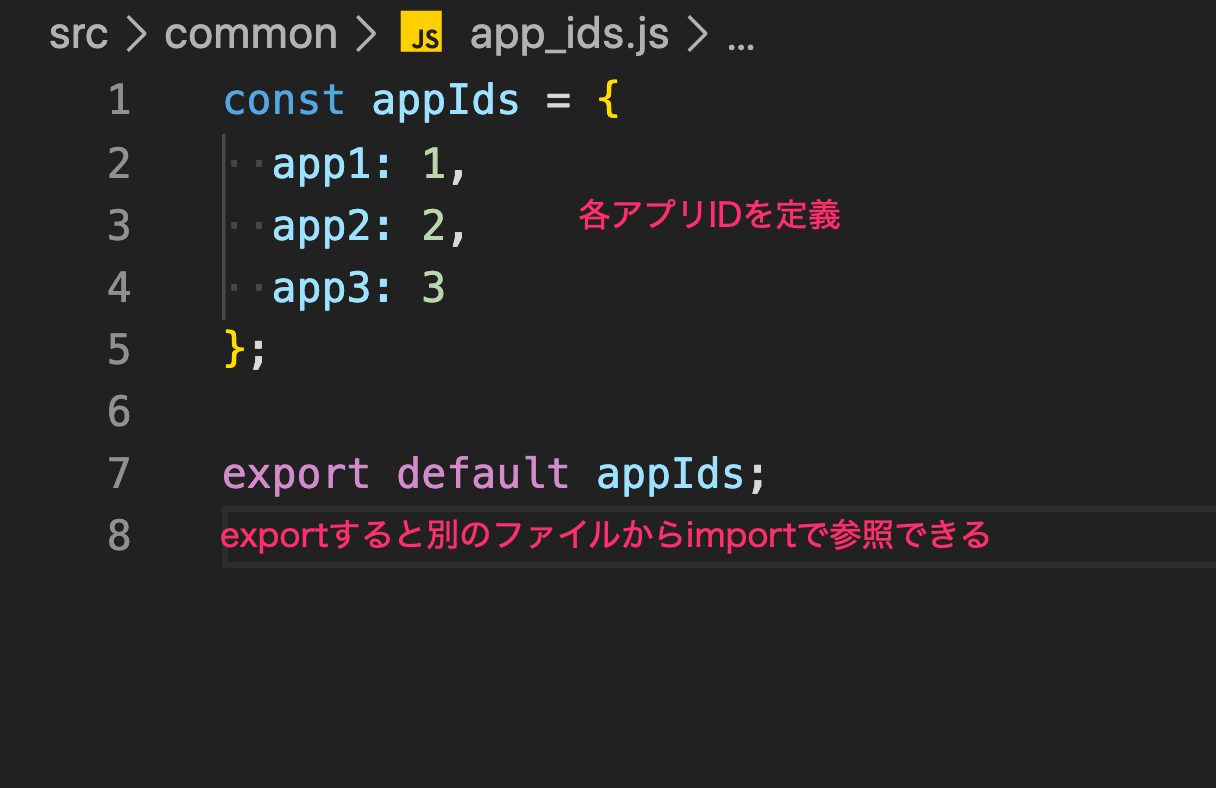Image resolution: width=1216 pixels, height=788 pixels.
Task: Click the app3 property key
Action: point(321,288)
